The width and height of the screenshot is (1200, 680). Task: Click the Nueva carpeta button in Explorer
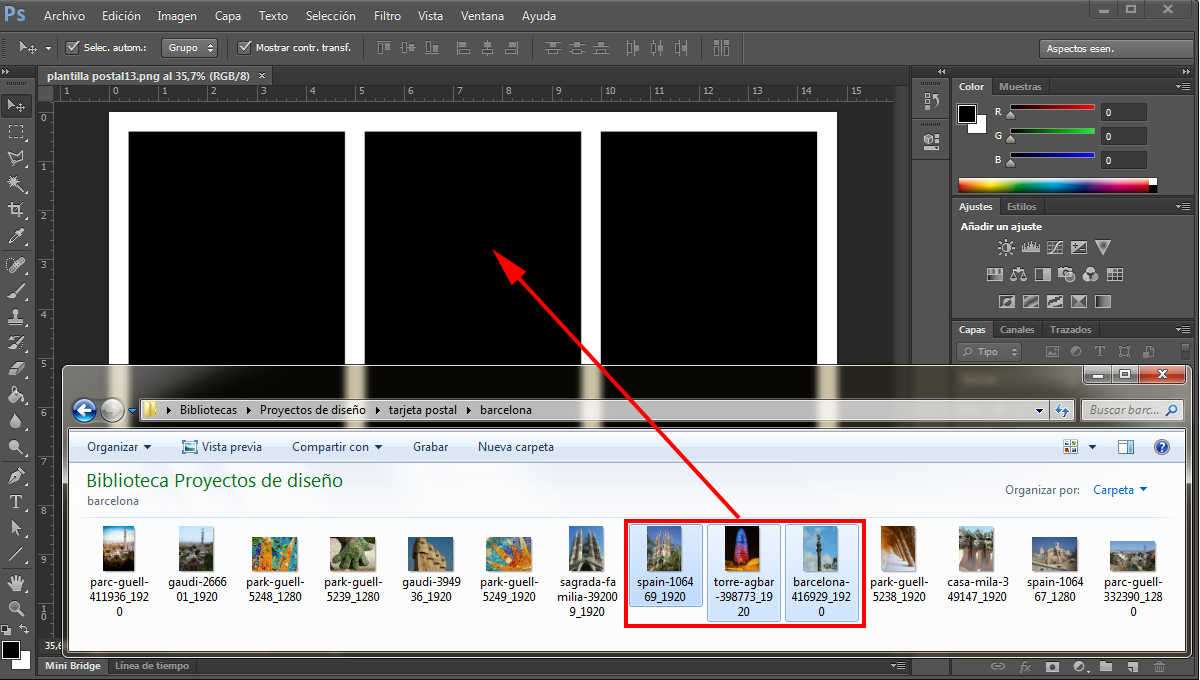pyautogui.click(x=515, y=447)
